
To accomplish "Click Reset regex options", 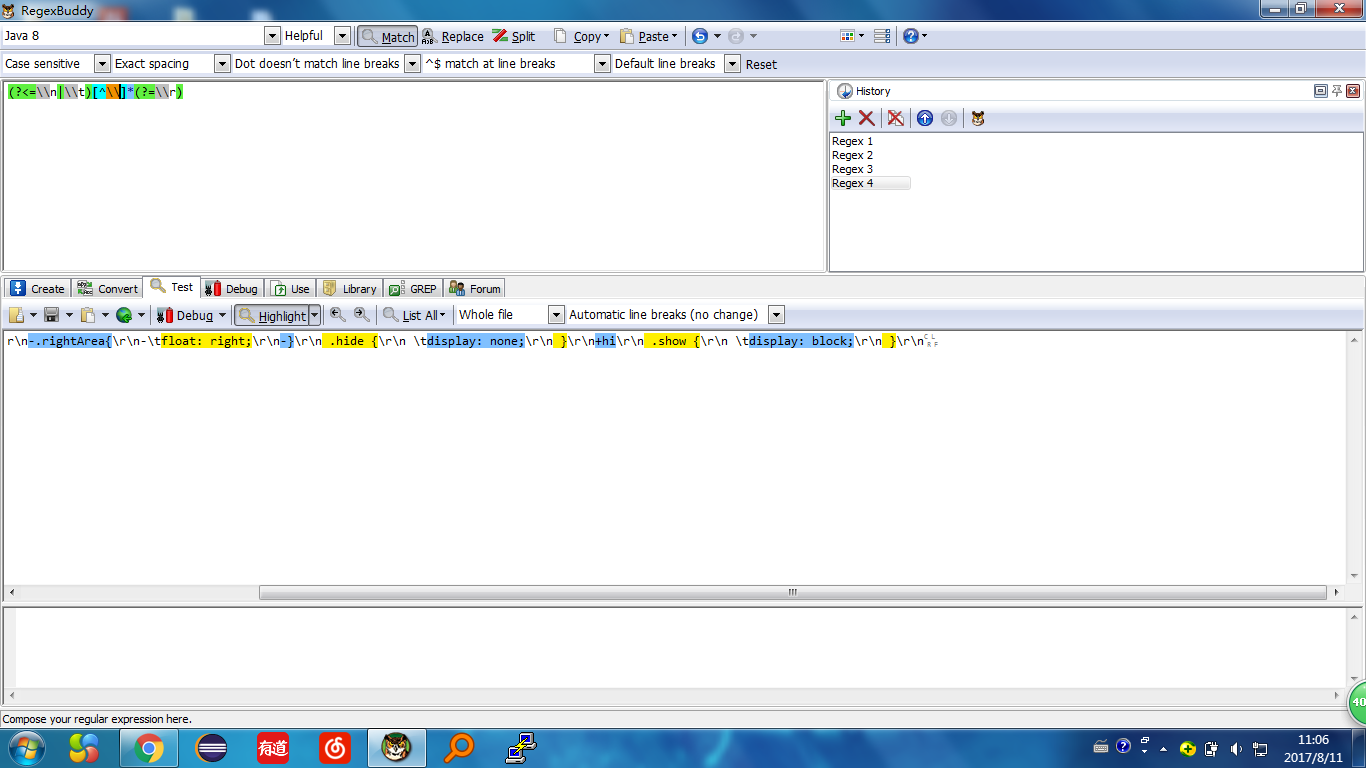I will pyautogui.click(x=761, y=64).
